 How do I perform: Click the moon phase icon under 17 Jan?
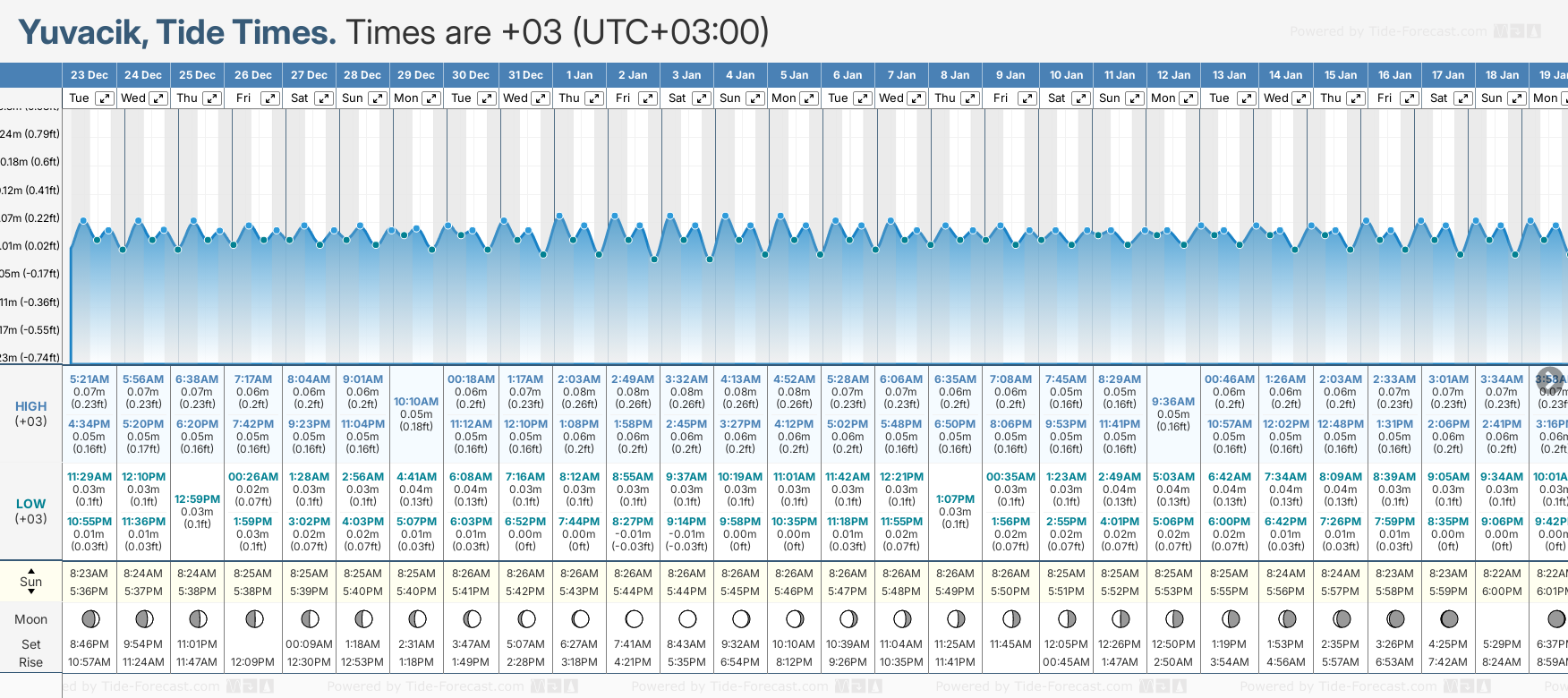point(1449,618)
